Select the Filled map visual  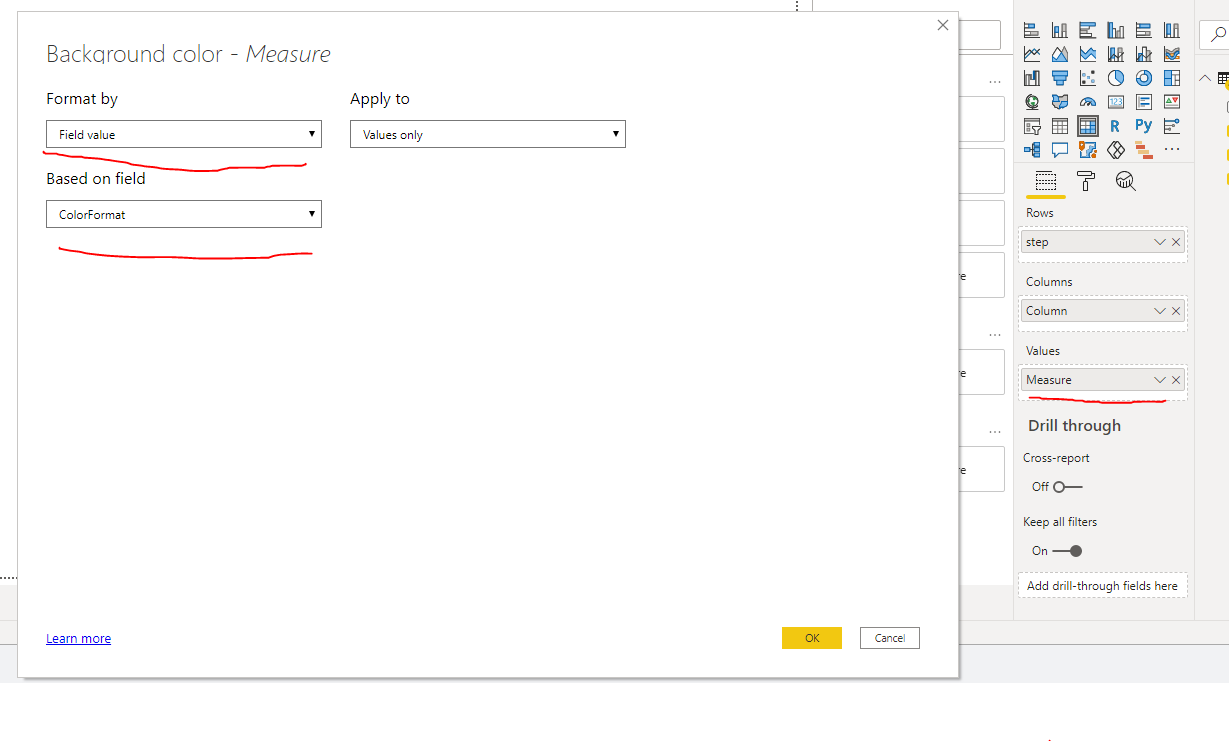point(1060,102)
